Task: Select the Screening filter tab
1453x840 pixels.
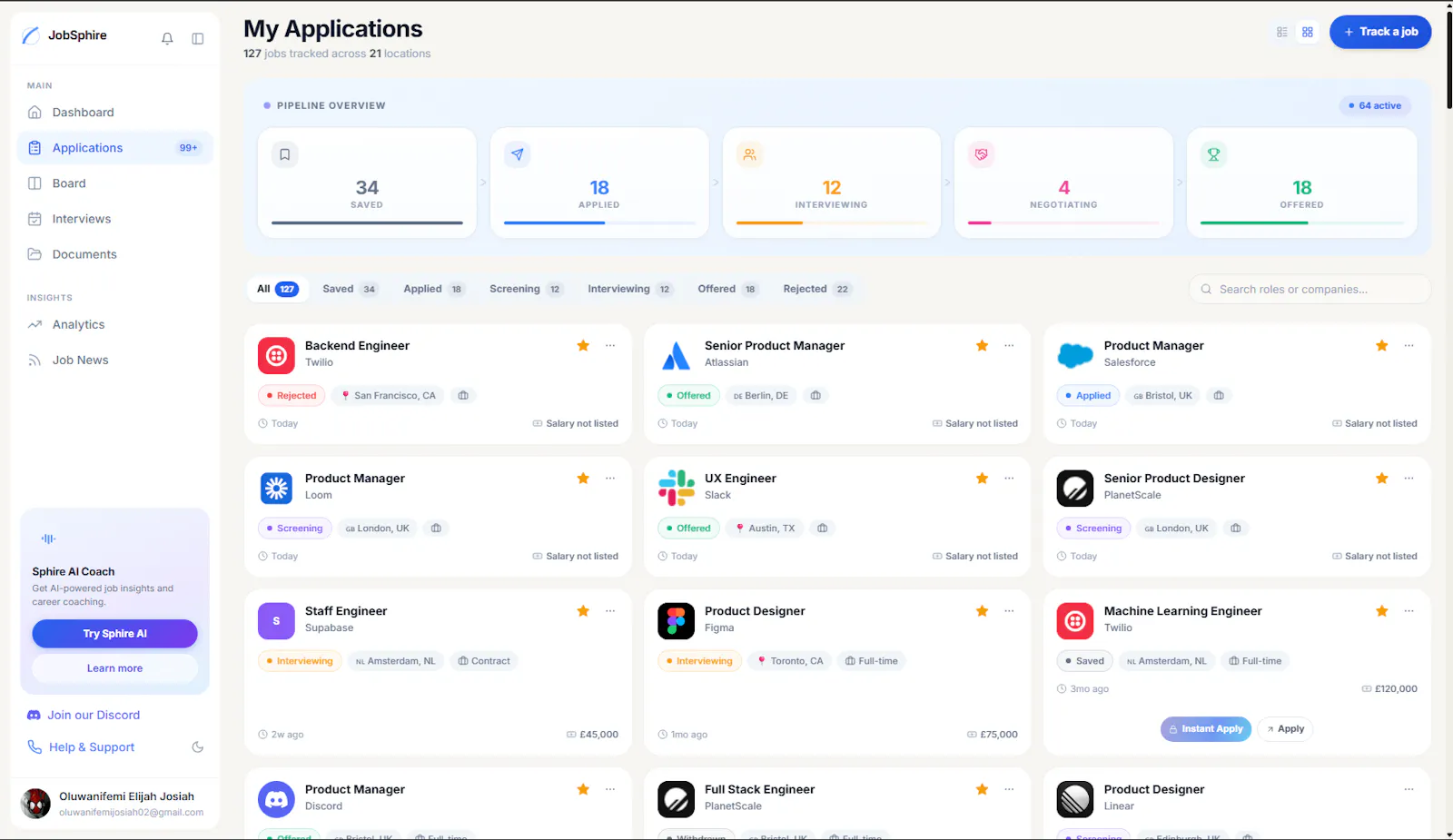Action: [526, 289]
